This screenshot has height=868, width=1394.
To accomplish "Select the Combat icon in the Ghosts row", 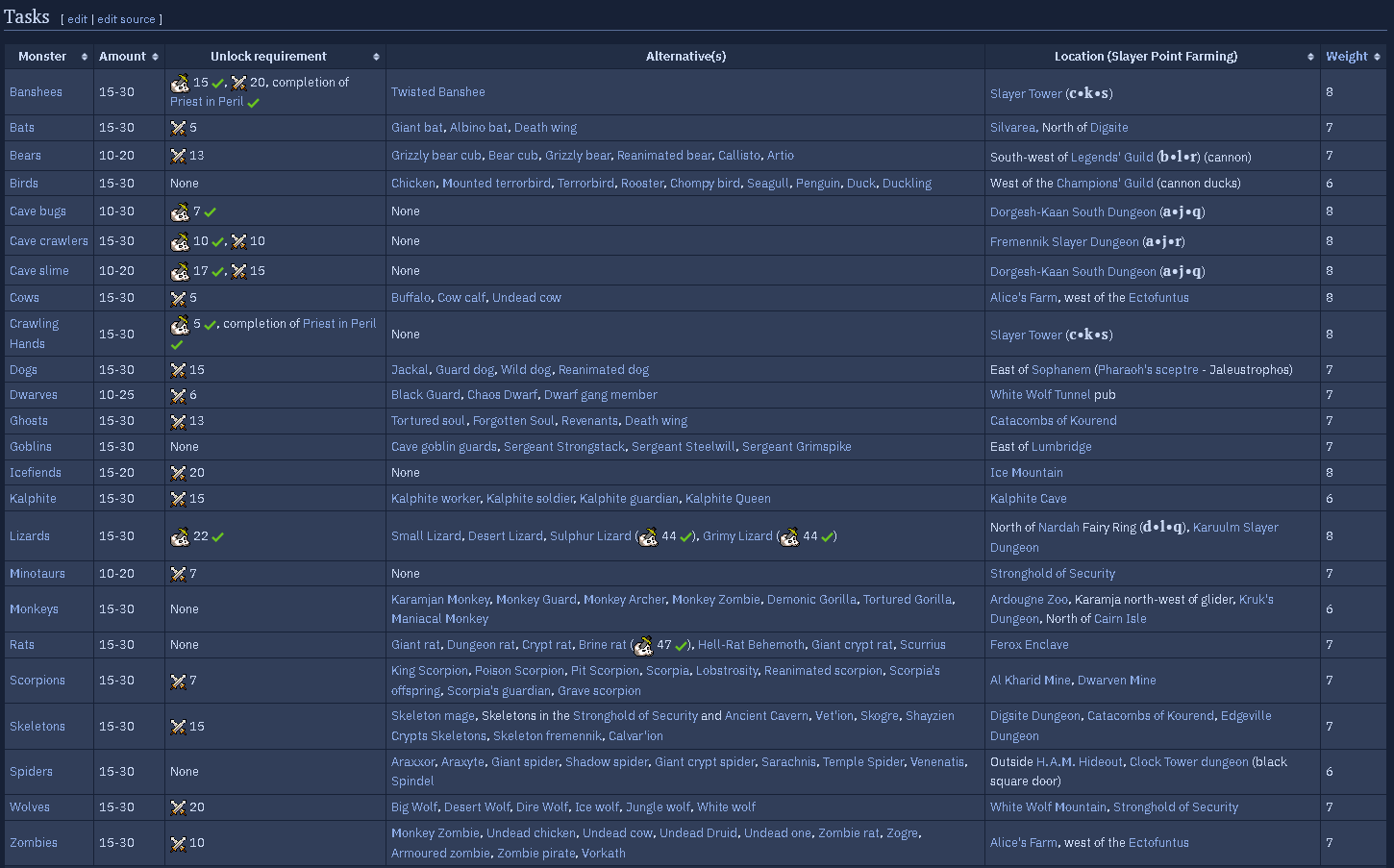I will (178, 421).
